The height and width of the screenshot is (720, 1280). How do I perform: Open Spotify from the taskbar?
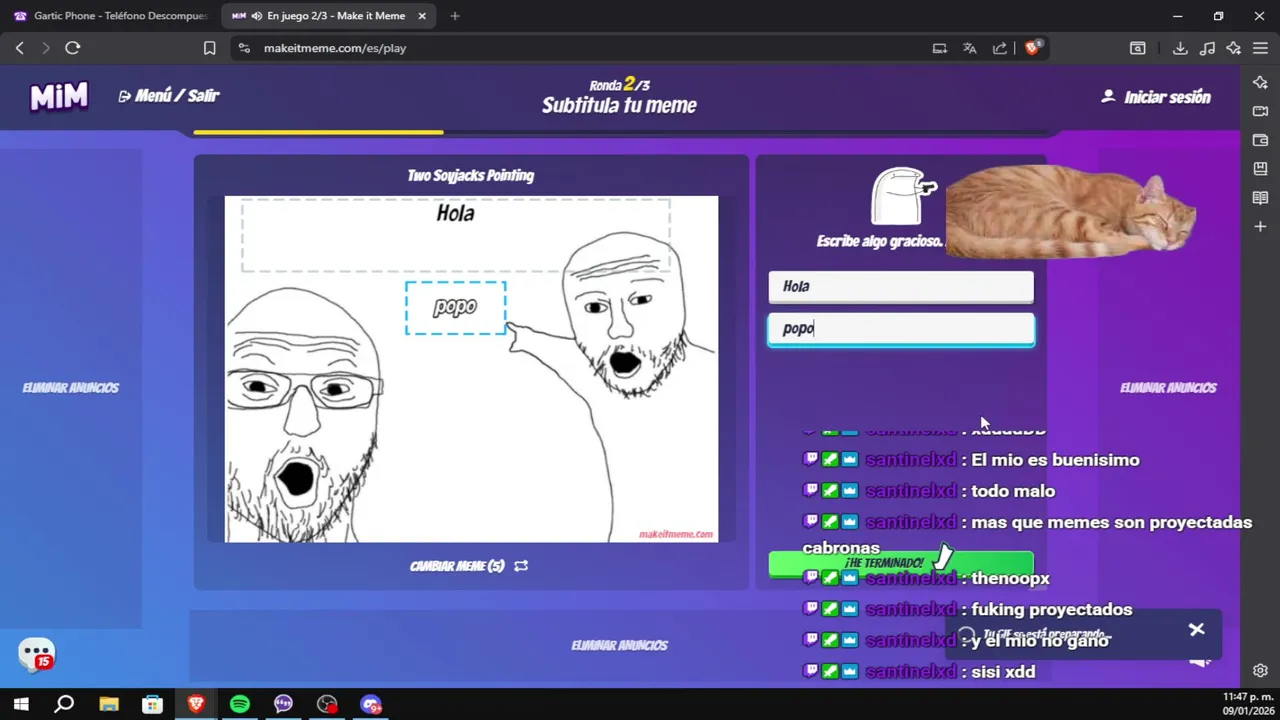240,704
